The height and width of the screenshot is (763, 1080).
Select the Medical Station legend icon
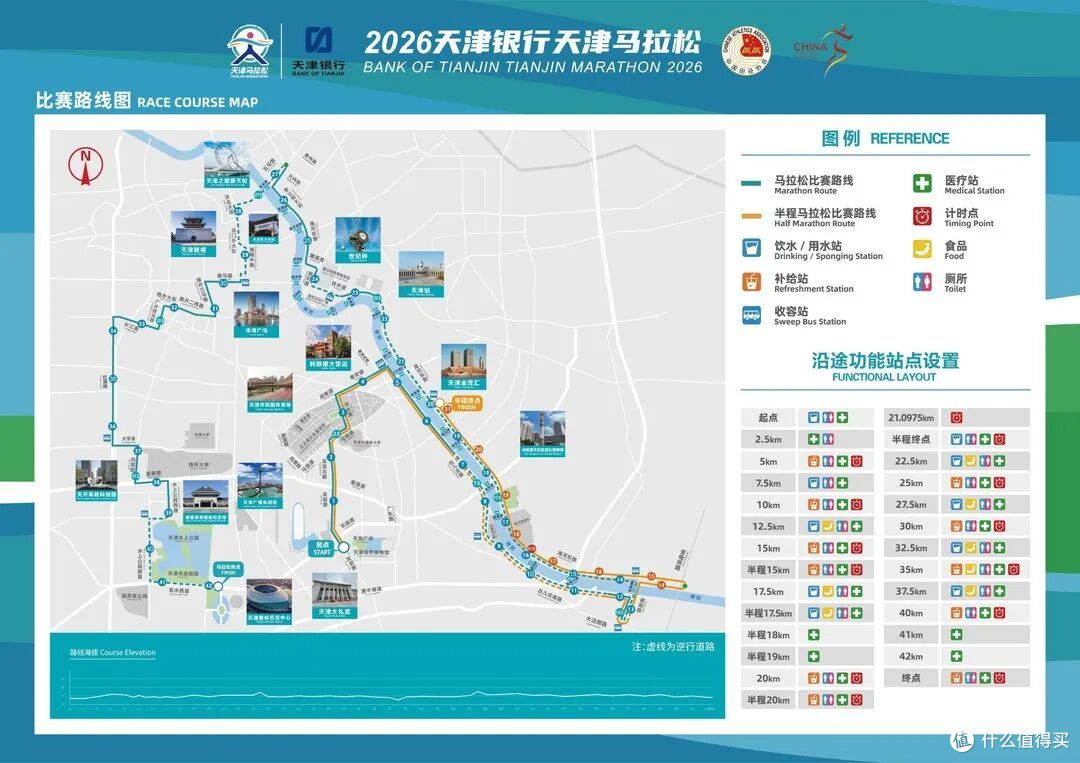[x=922, y=183]
